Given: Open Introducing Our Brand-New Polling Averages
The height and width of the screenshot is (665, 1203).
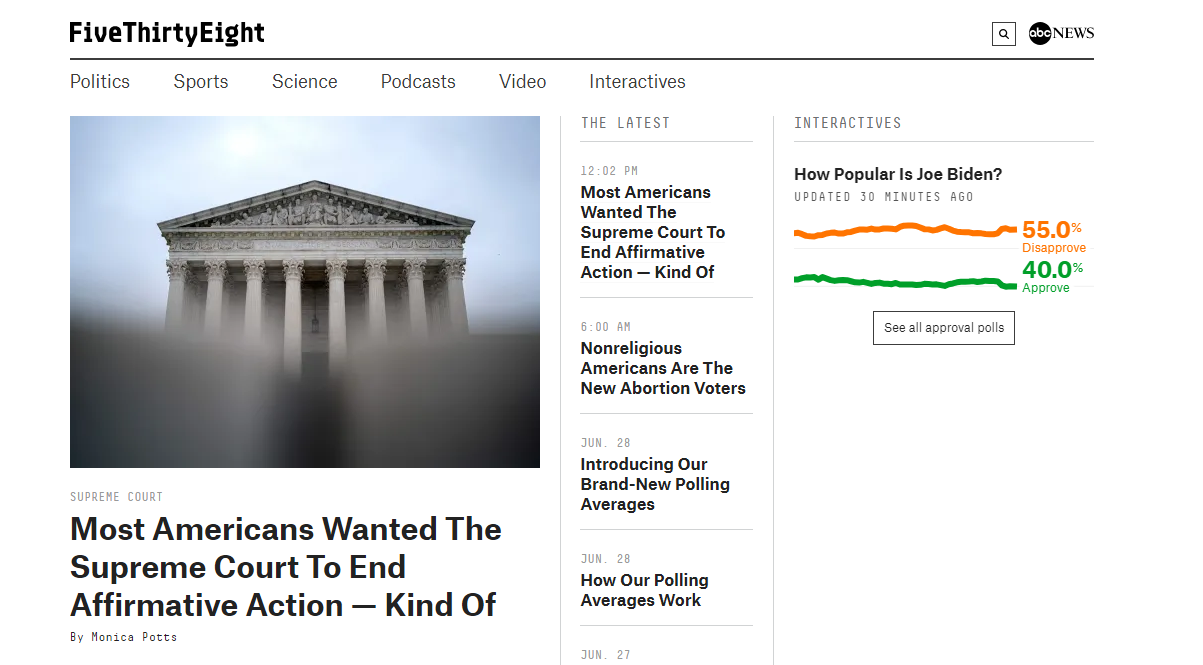Looking at the screenshot, I should tap(655, 484).
